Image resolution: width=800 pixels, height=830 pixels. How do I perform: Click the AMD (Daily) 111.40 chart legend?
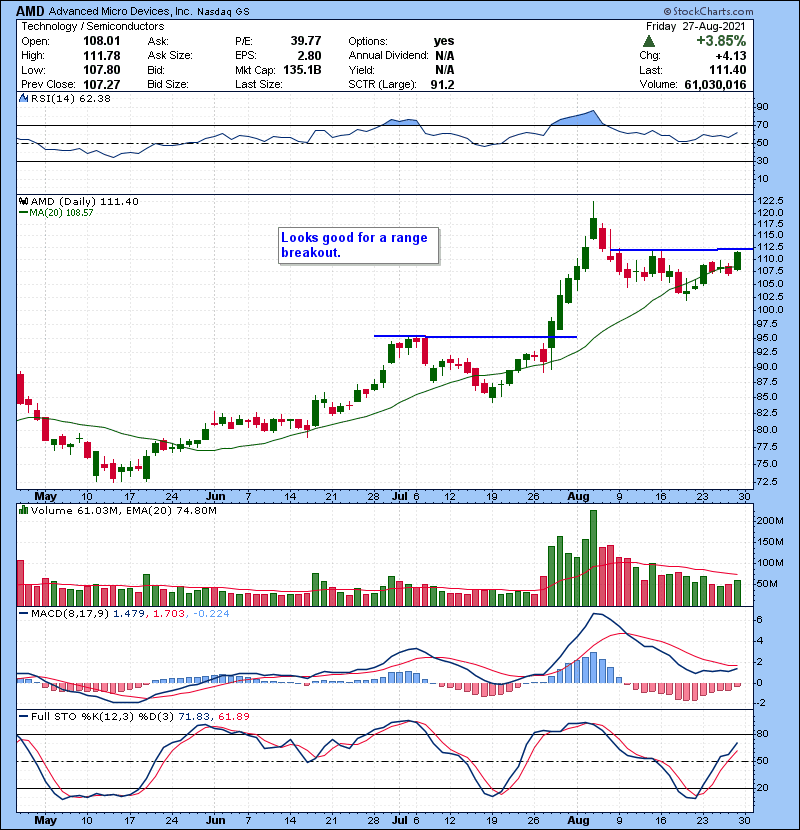pos(85,201)
